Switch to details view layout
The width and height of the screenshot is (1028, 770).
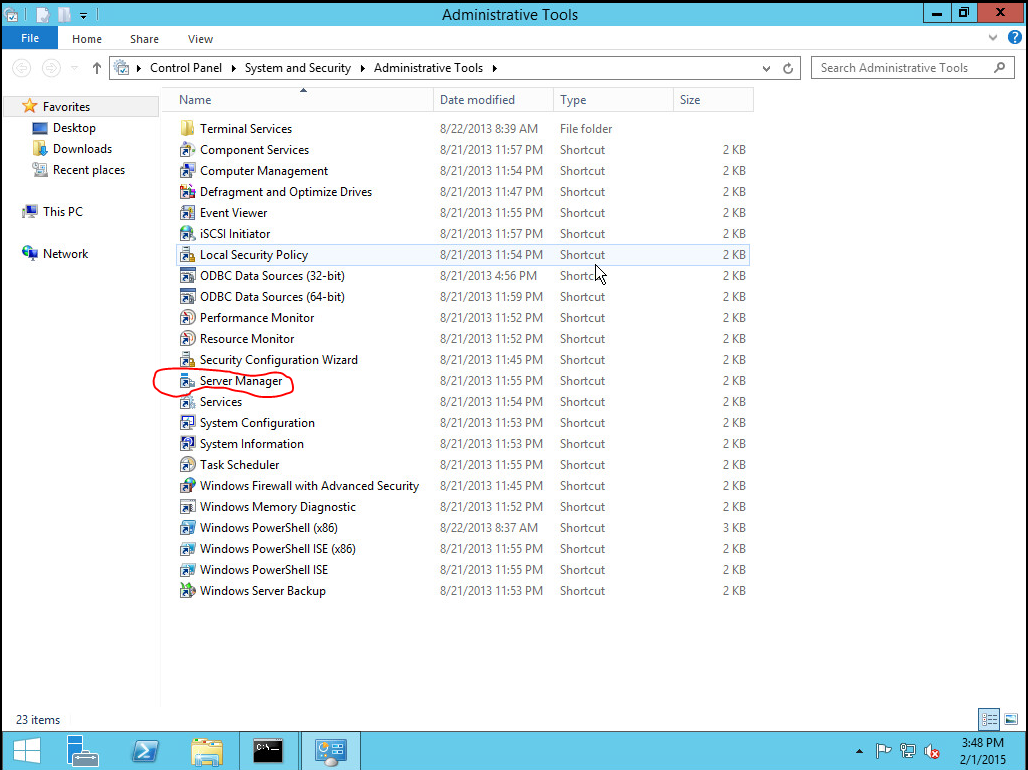pyautogui.click(x=989, y=720)
